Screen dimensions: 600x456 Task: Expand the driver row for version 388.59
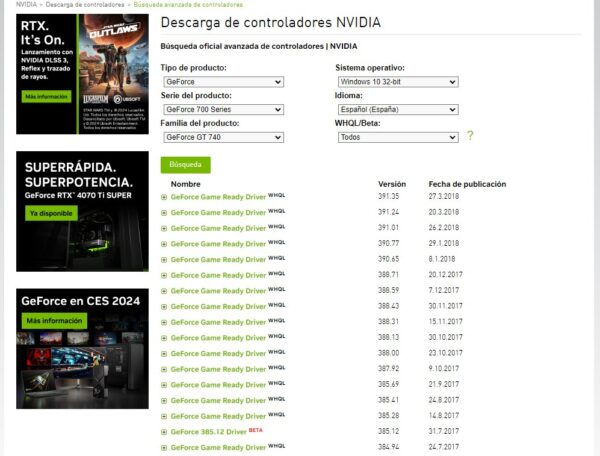point(164,292)
